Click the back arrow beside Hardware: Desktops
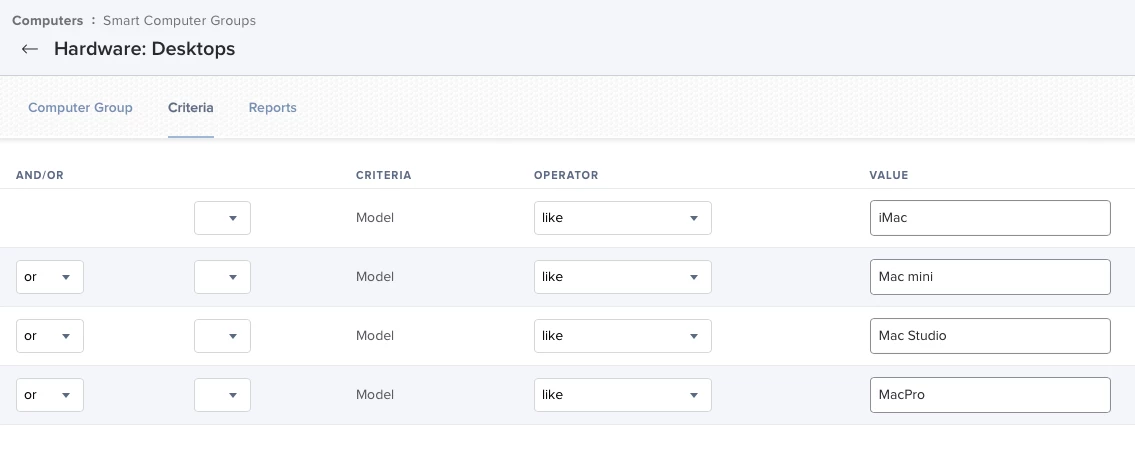The image size is (1135, 454). point(30,49)
